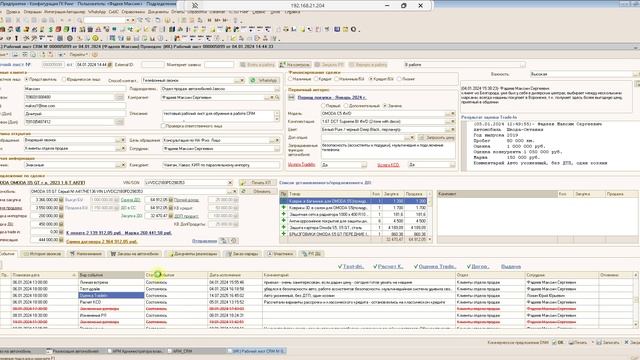Click the events table vertical scrollbar
Image resolution: width=640 pixels, height=360 pixels.
click(636, 300)
